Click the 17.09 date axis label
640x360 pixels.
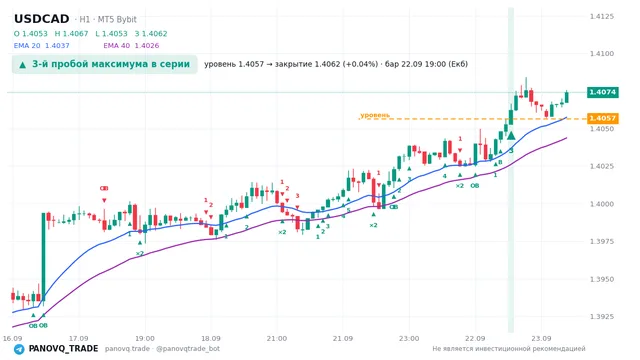click(78, 338)
